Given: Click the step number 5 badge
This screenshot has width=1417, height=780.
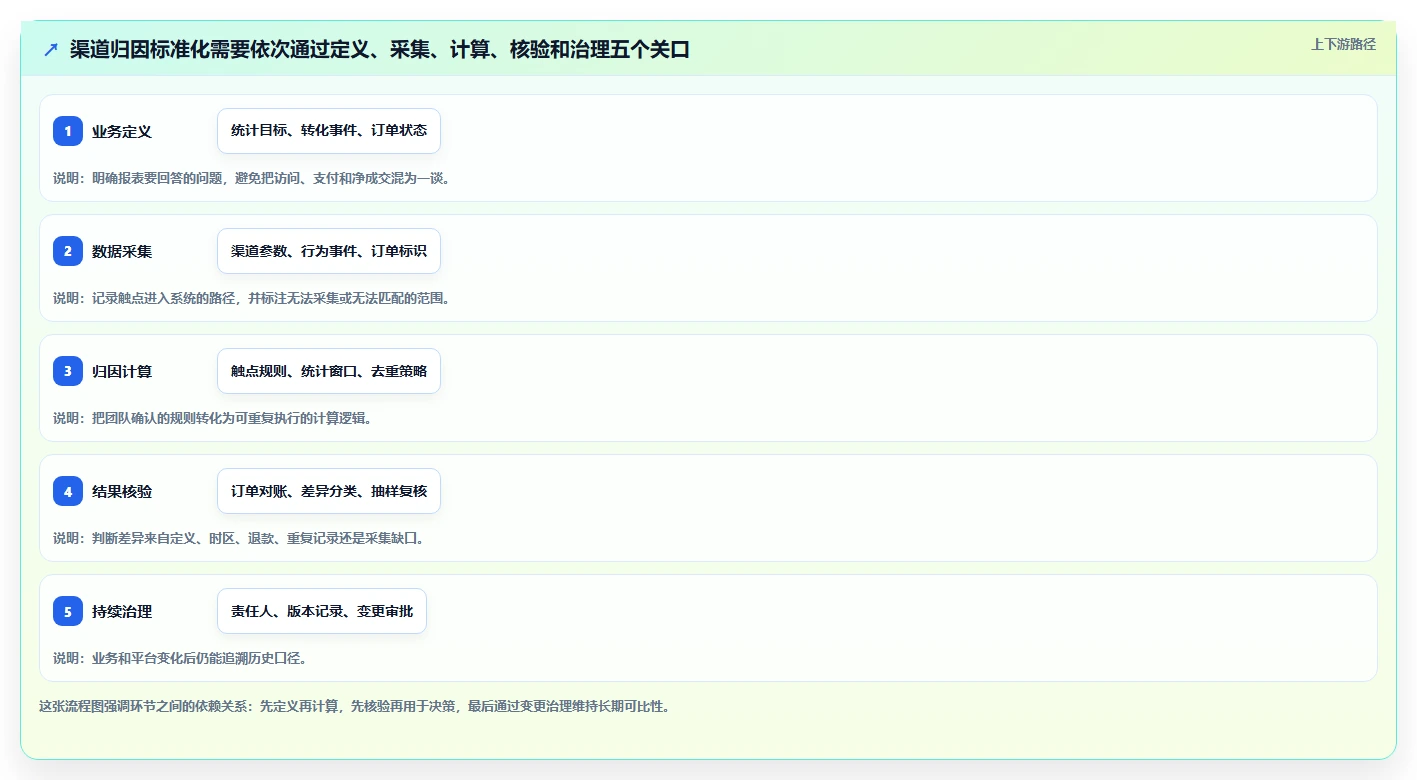Looking at the screenshot, I should coord(68,611).
